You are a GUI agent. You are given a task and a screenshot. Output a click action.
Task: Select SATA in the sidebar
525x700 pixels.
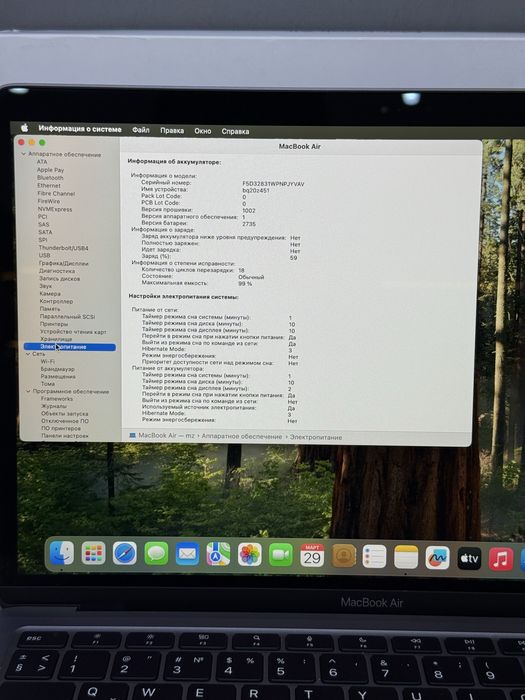point(45,232)
